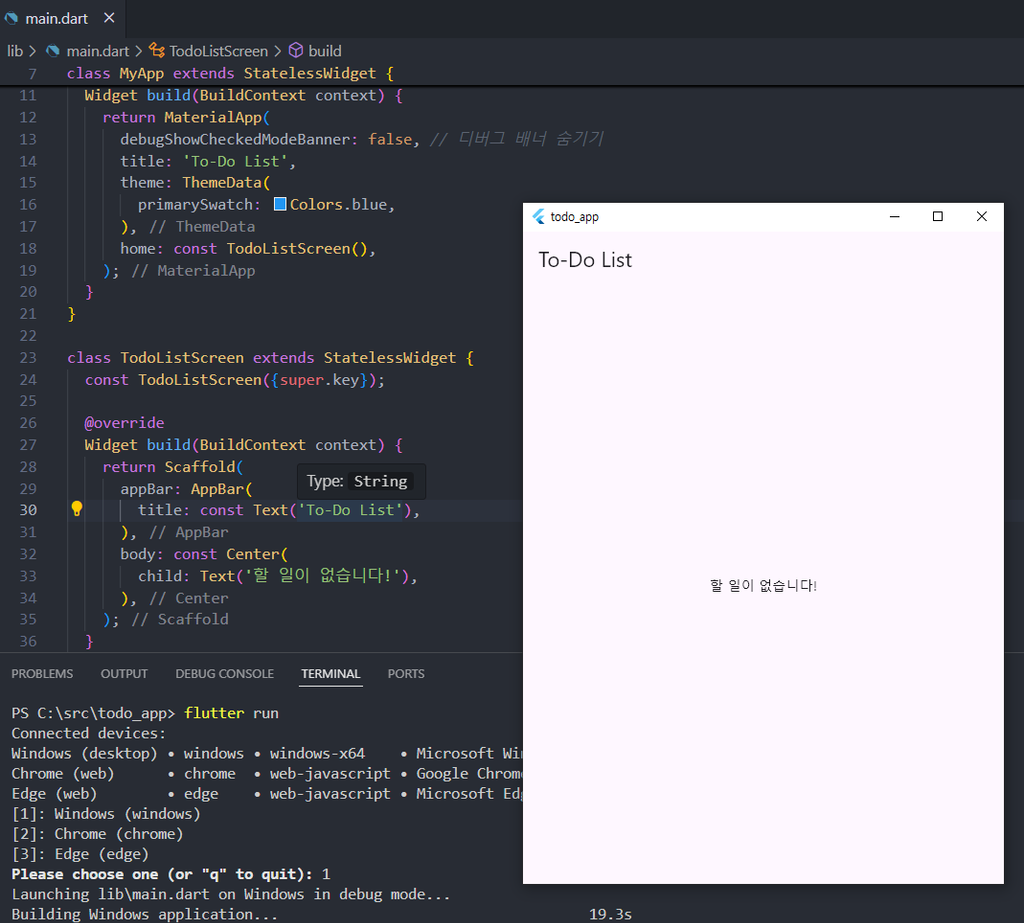Viewport: 1024px width, 923px height.
Task: Click 'super.key' on line 24
Action: point(319,380)
